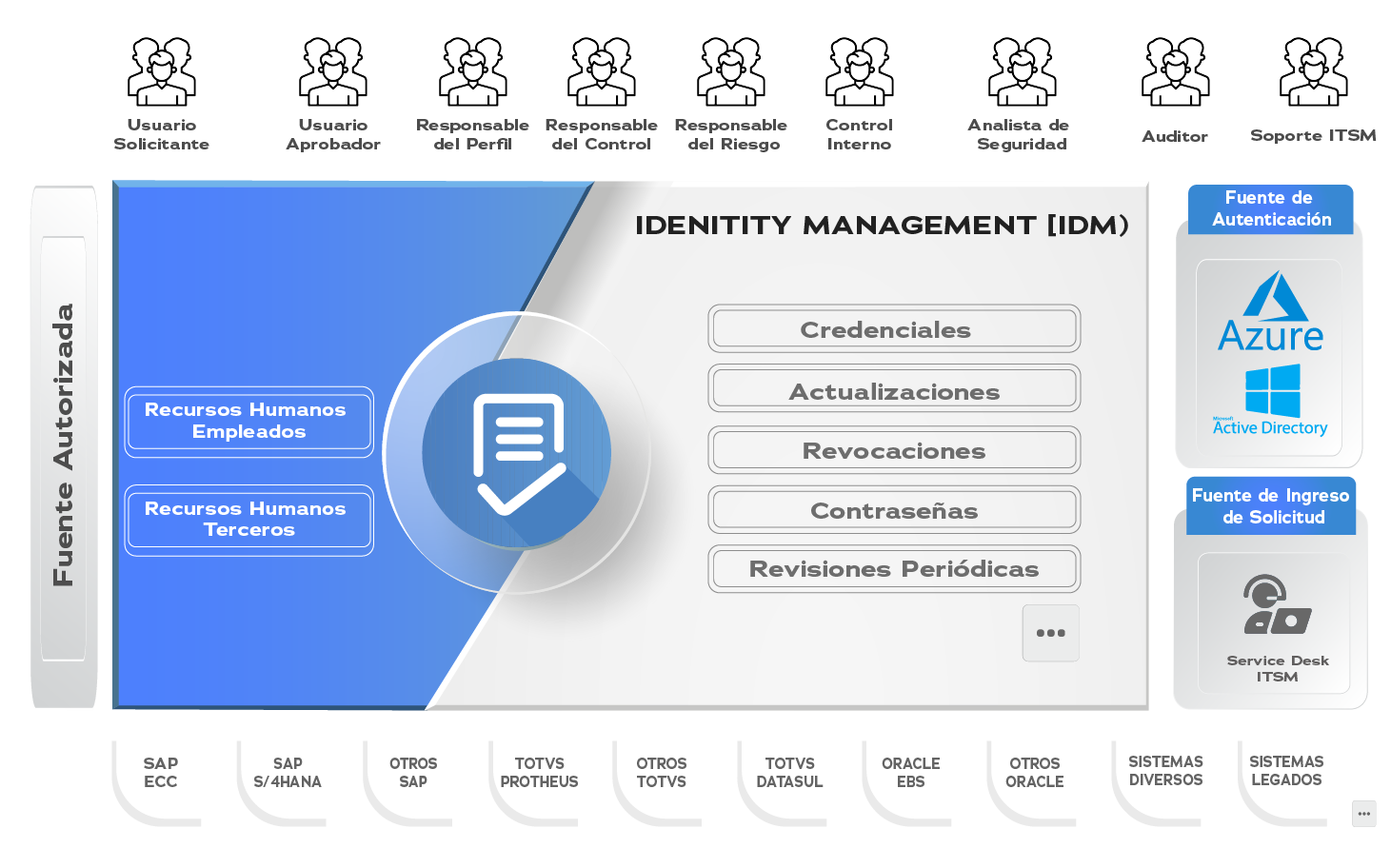This screenshot has height=868, width=1391.
Task: Click the Service Desk ITSM label
Action: pos(1278,668)
